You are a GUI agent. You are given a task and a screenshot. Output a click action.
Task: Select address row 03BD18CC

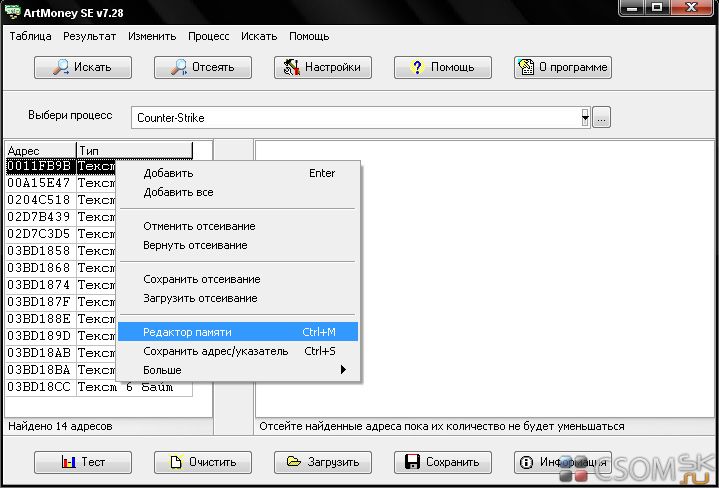tap(39, 387)
